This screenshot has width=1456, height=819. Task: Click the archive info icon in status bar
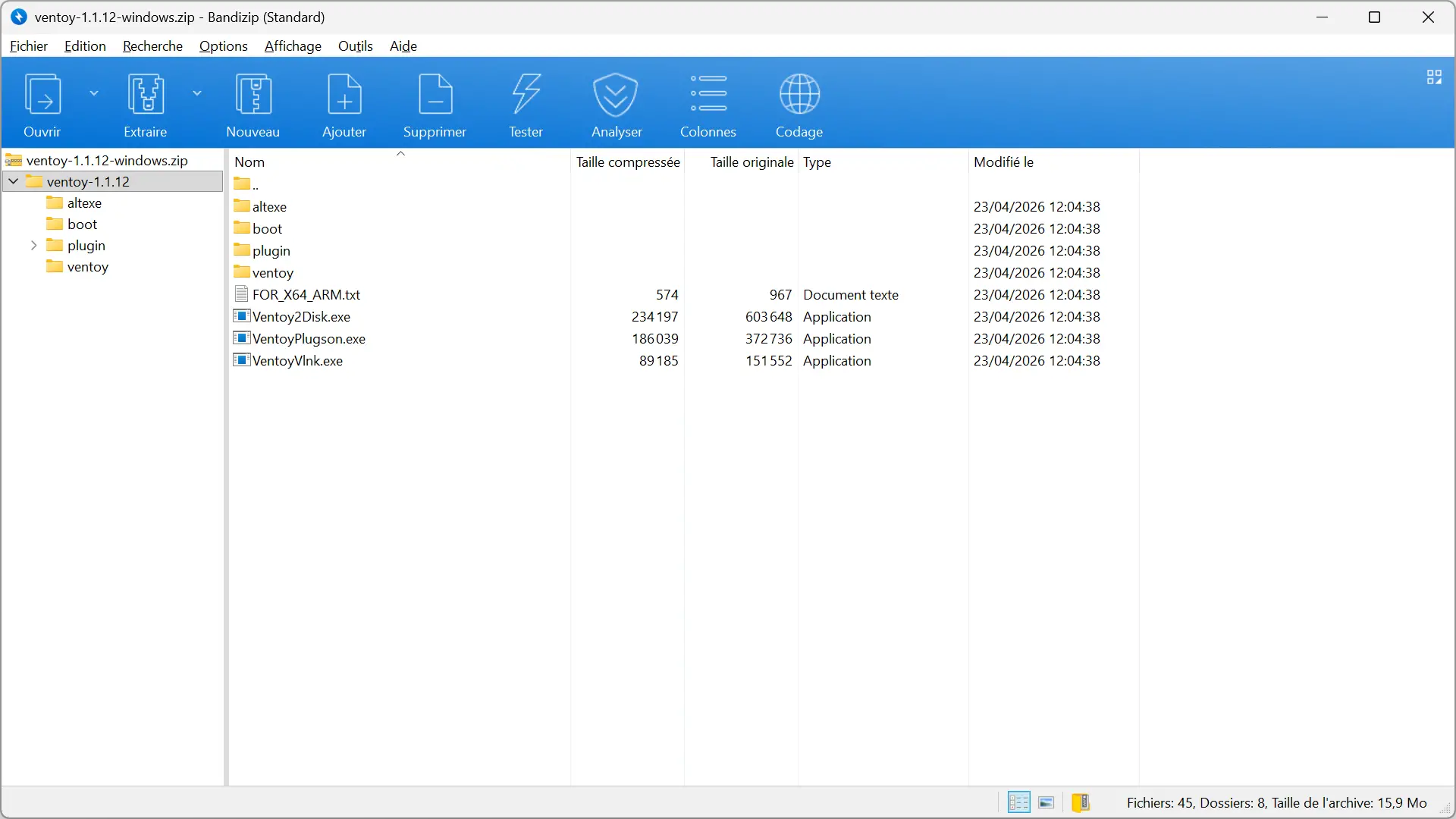coord(1081,802)
